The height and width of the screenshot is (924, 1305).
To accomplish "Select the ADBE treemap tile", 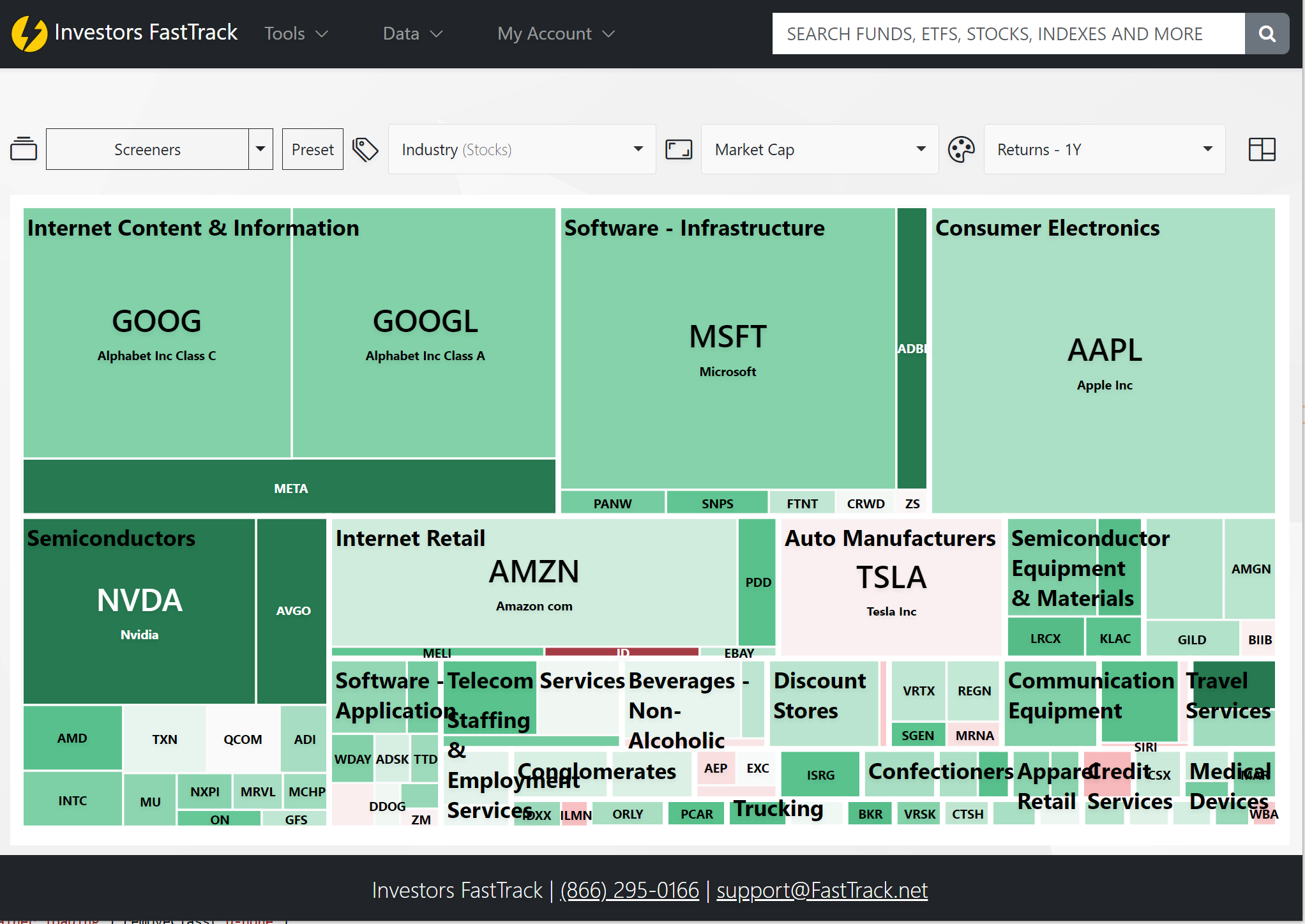I will pyautogui.click(x=912, y=349).
